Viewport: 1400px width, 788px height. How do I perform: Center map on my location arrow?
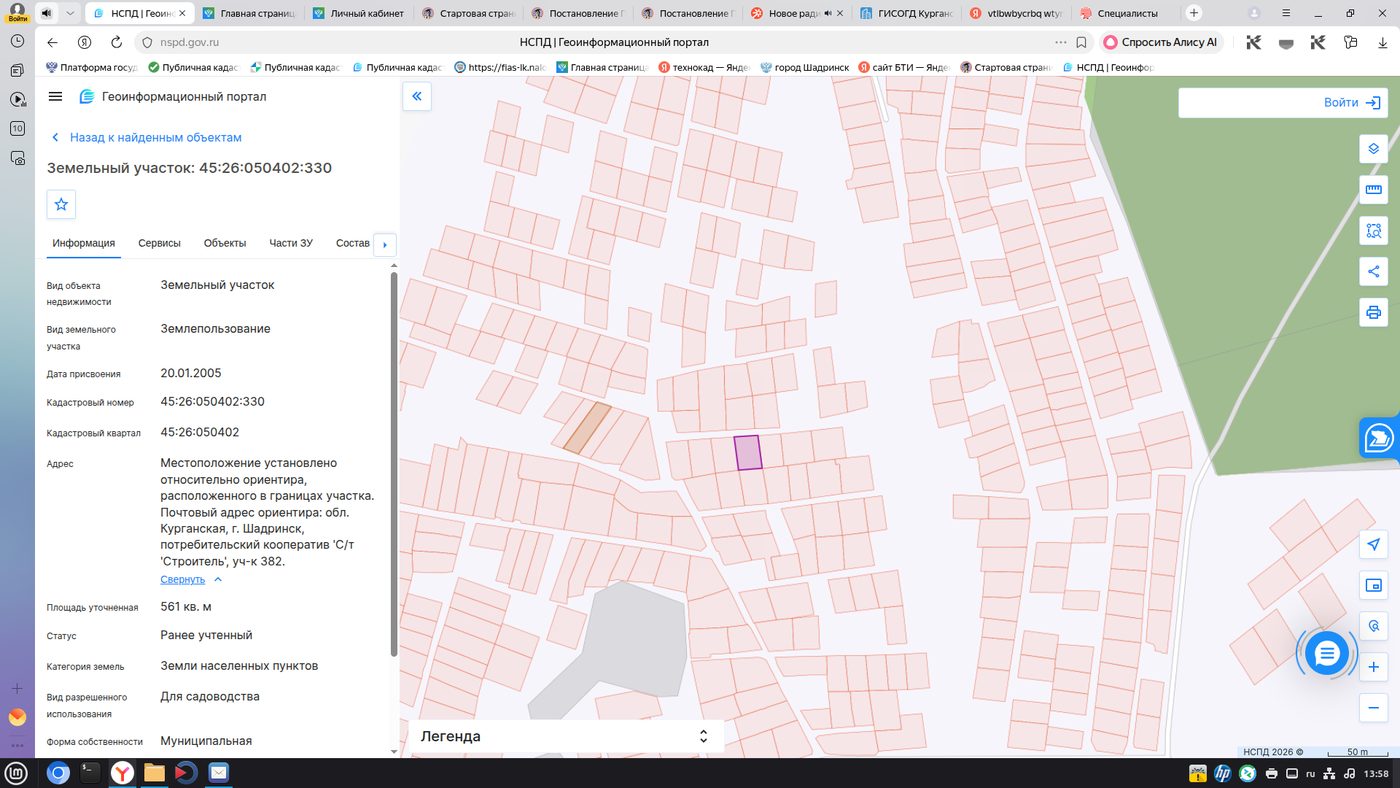click(1373, 544)
